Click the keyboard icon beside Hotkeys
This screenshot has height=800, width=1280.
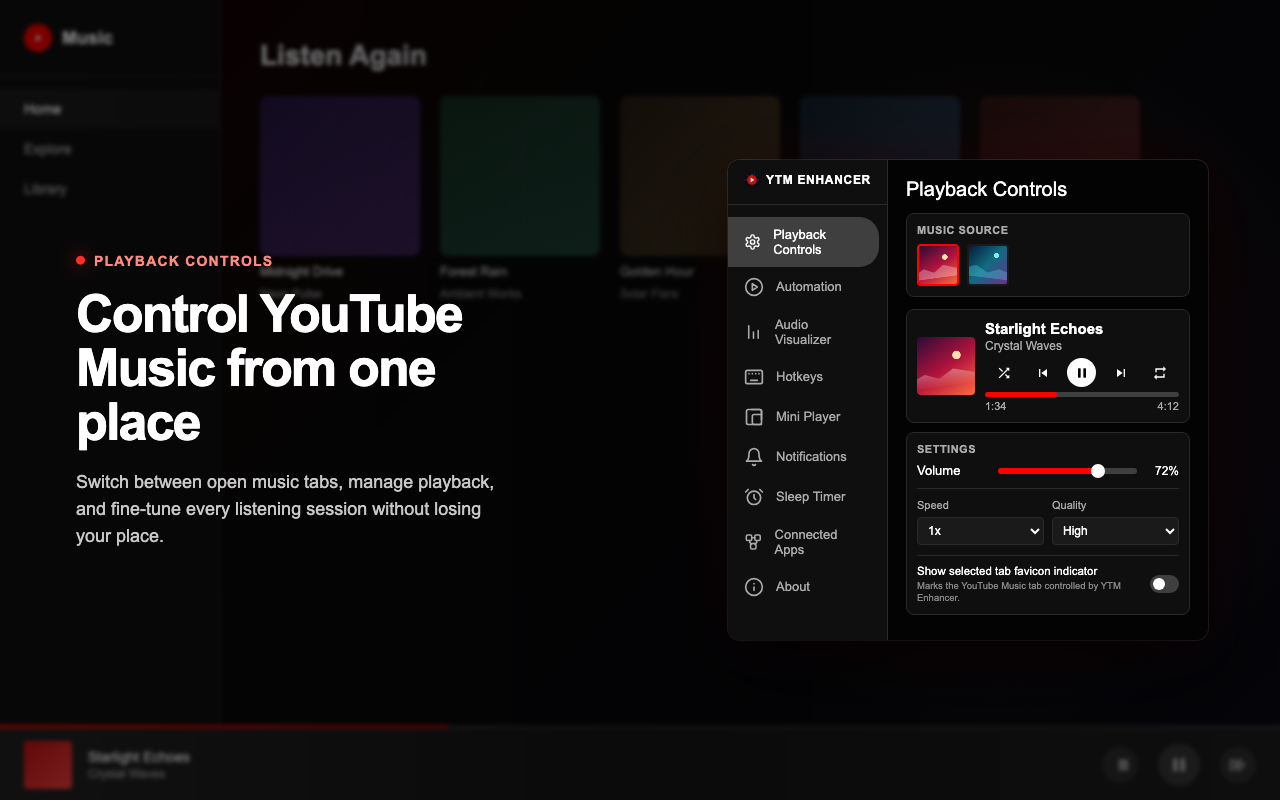click(754, 377)
